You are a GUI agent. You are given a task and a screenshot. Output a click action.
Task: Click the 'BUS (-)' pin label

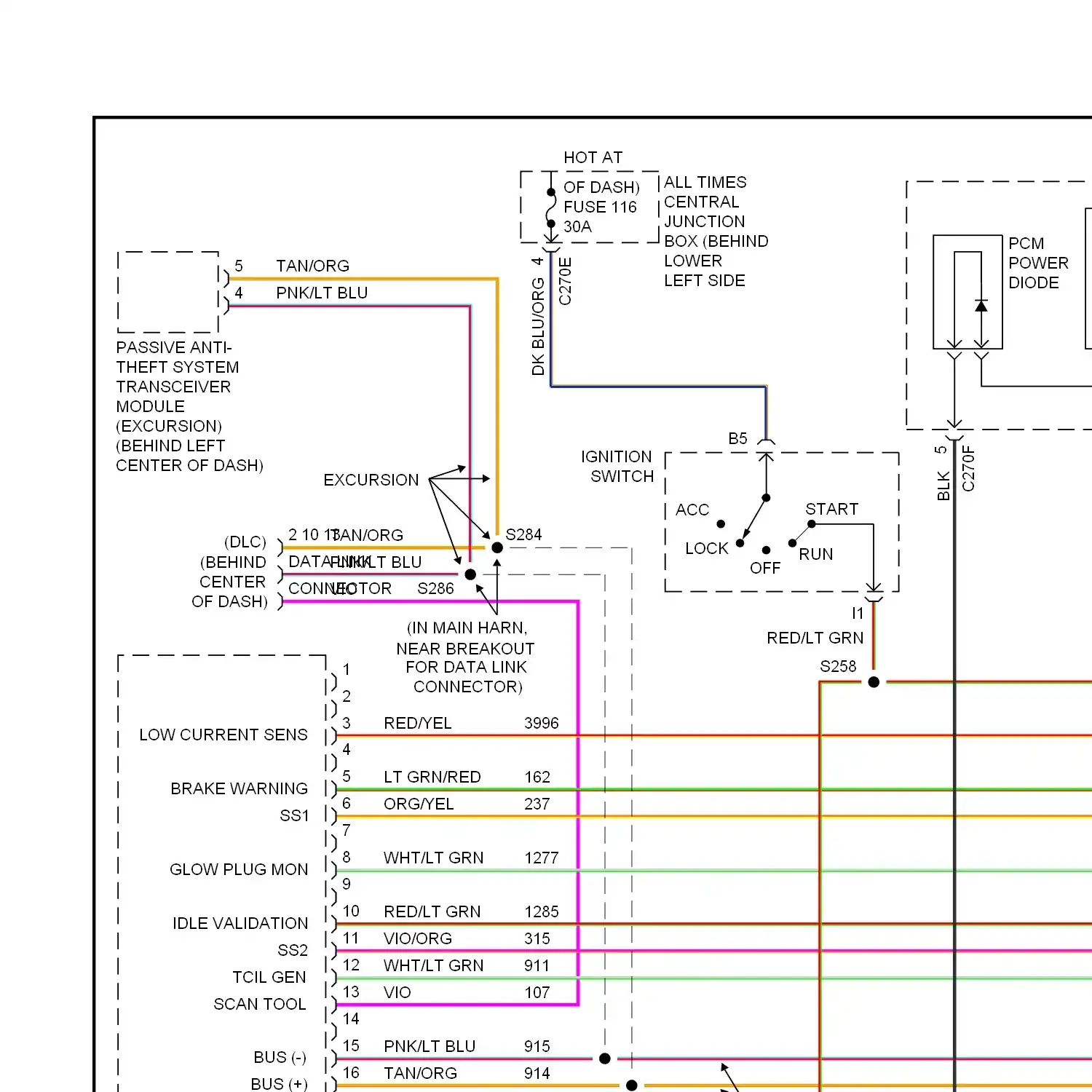[x=280, y=1057]
